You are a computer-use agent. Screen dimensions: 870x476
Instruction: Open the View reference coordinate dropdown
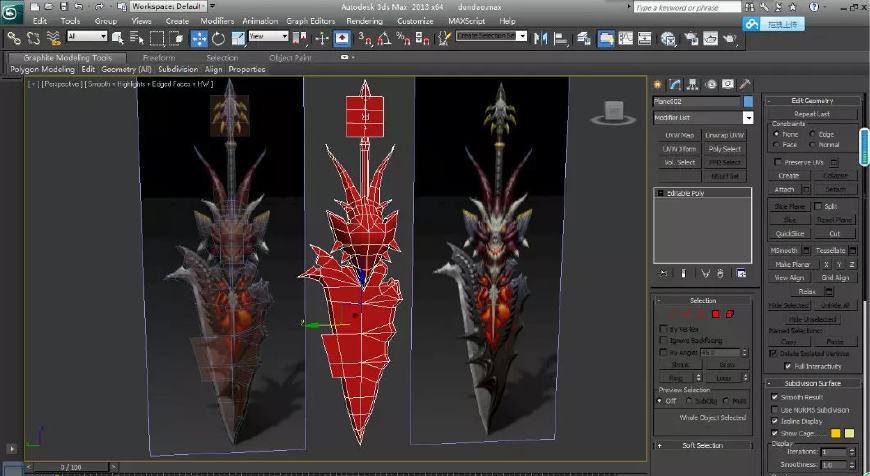(269, 36)
